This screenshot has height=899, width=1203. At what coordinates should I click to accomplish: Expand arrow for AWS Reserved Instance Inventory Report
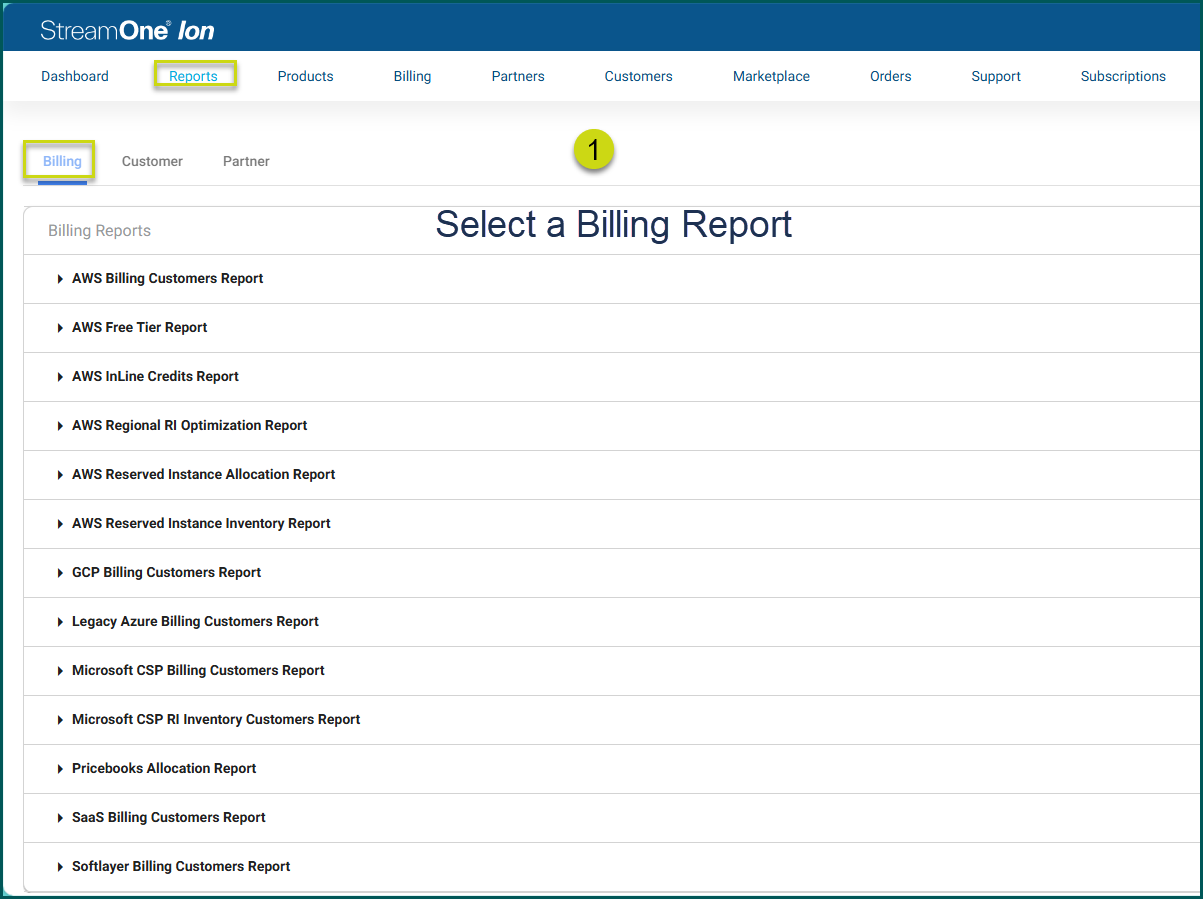click(x=61, y=524)
